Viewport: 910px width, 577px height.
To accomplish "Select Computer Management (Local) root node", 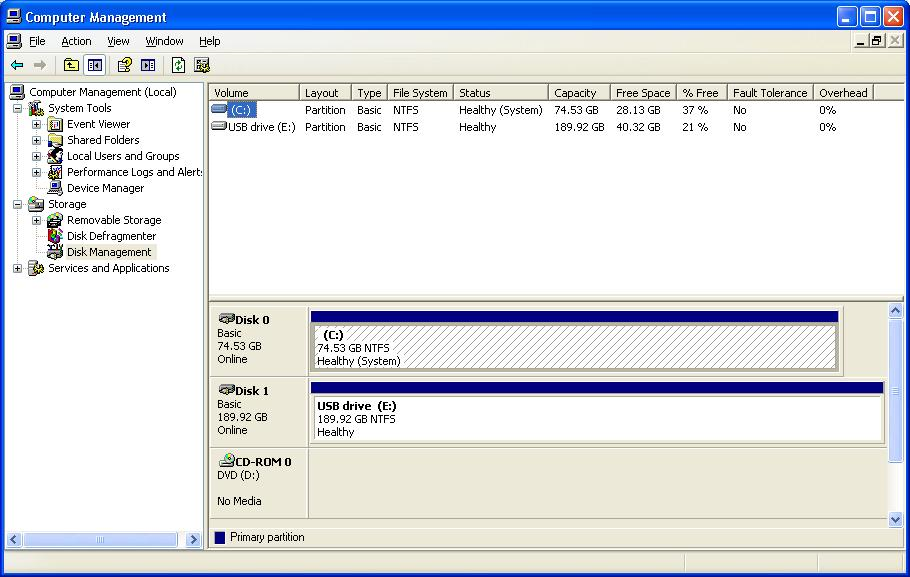I will tap(103, 92).
